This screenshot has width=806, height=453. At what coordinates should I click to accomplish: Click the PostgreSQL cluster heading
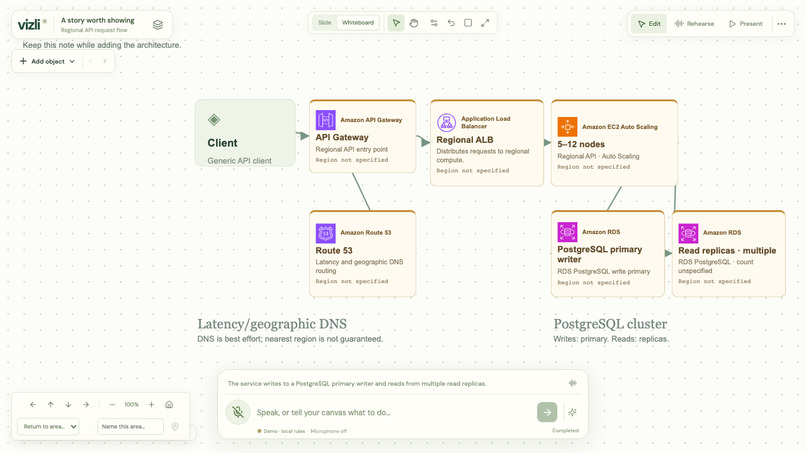point(610,324)
